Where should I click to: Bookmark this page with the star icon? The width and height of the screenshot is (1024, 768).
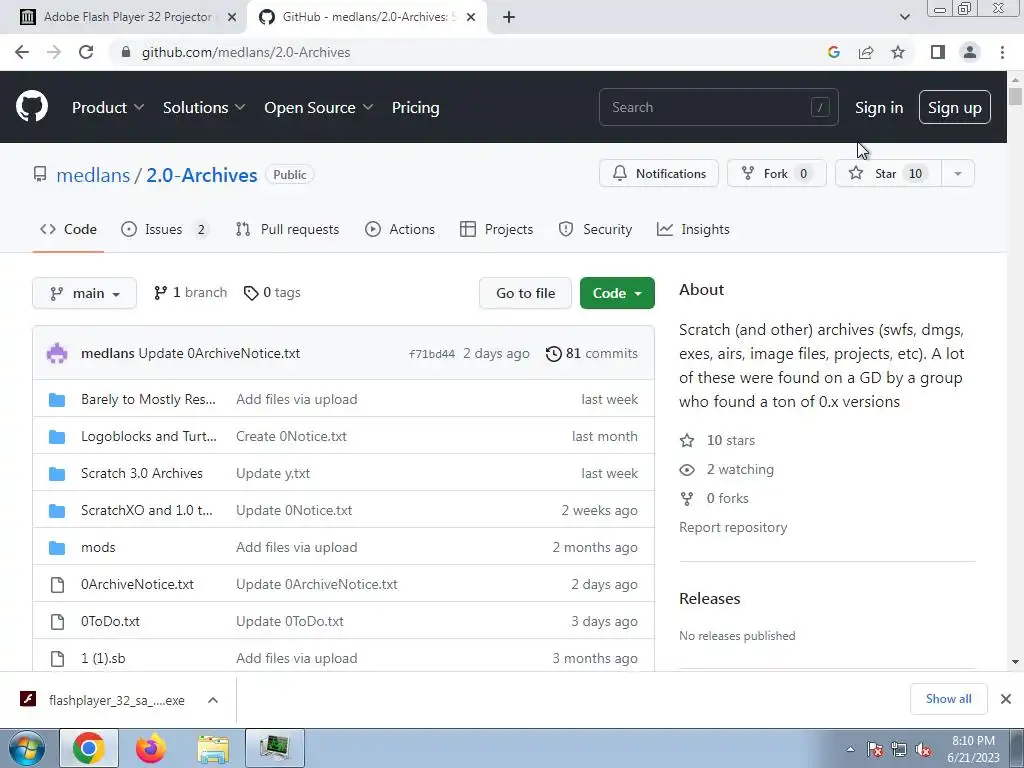point(898,52)
